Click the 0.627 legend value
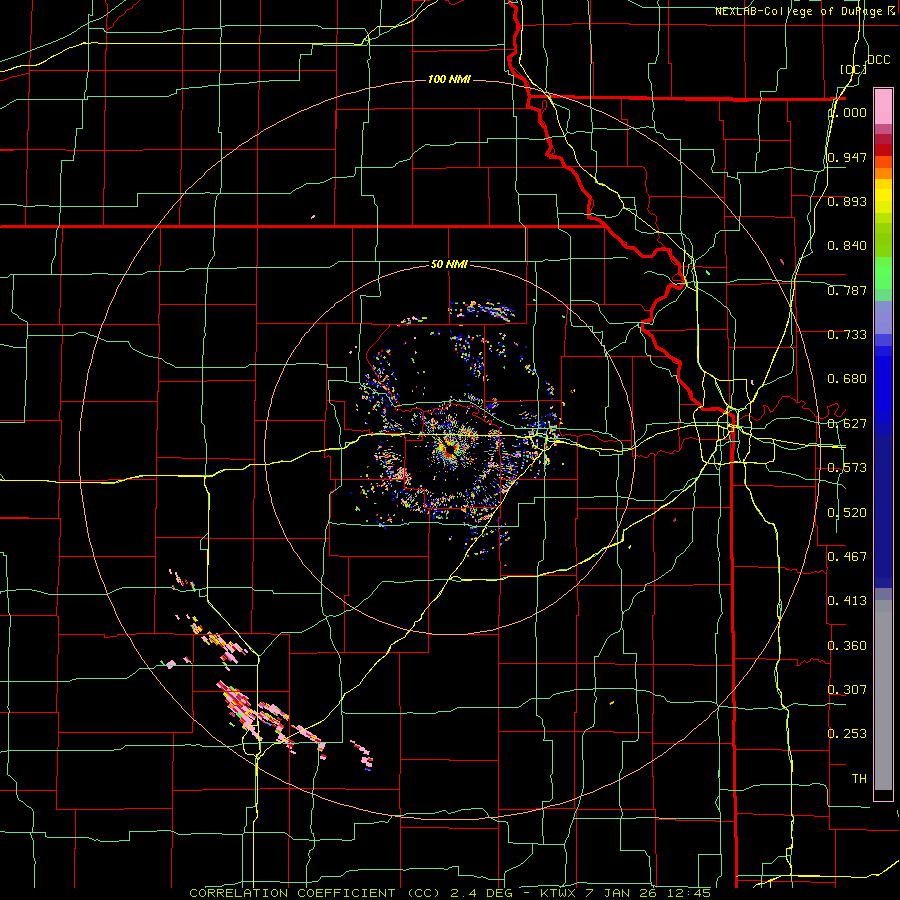The image size is (900, 900). coord(847,424)
